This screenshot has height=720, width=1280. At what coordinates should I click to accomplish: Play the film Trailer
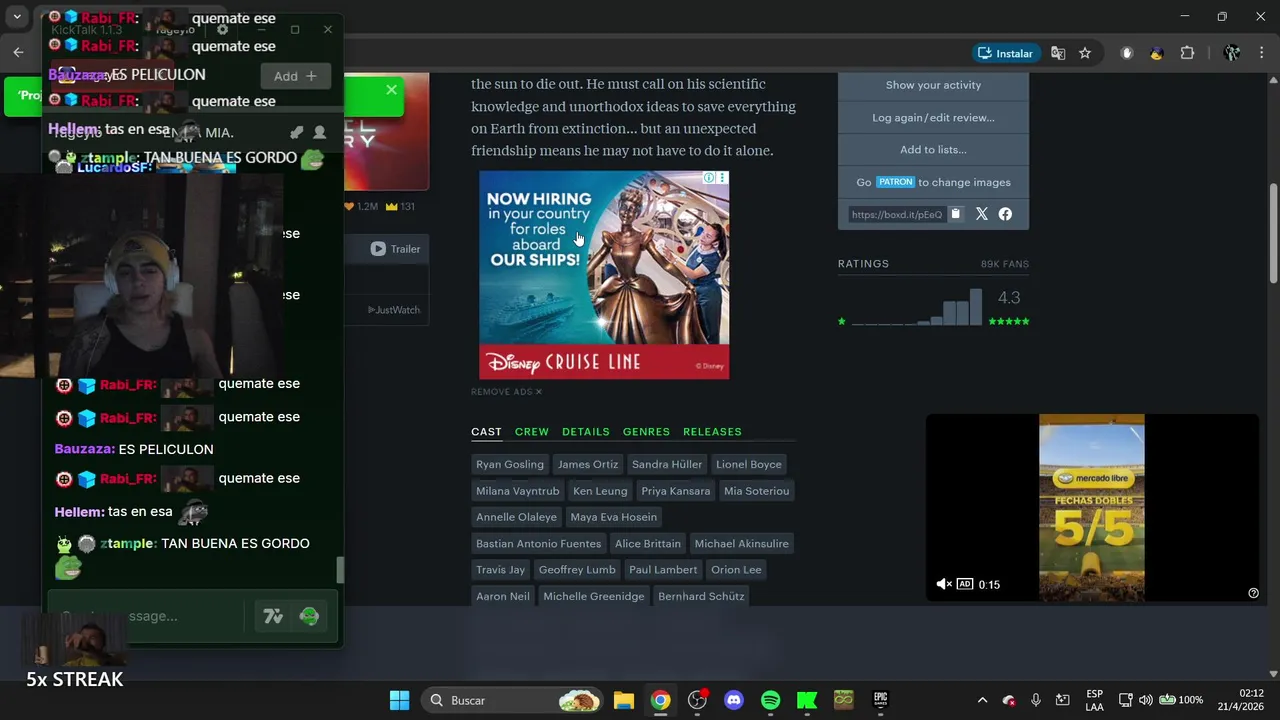click(x=396, y=249)
